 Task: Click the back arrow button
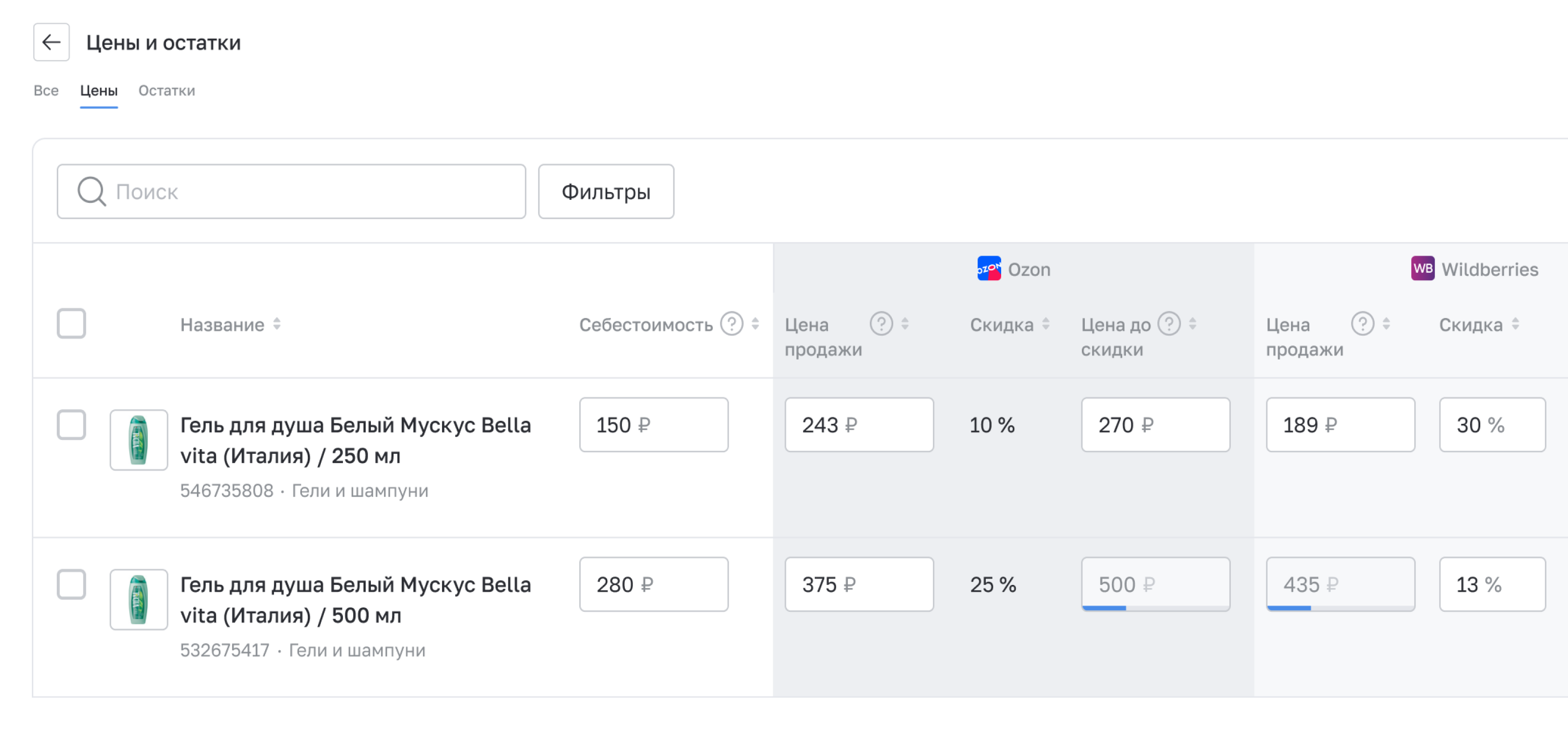[51, 42]
